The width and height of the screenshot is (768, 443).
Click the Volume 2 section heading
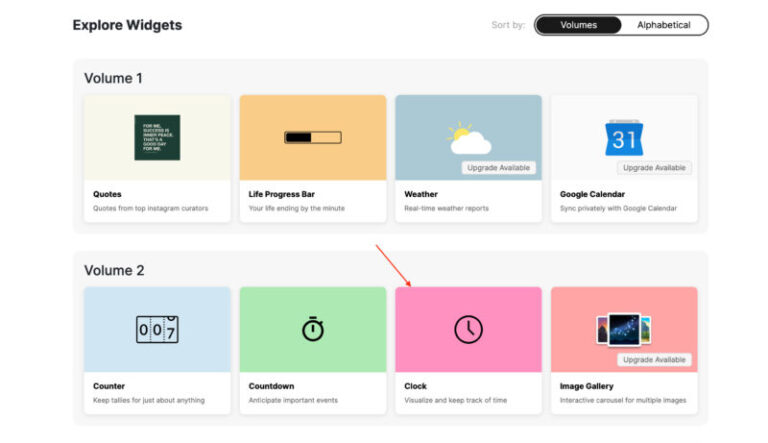pos(114,270)
